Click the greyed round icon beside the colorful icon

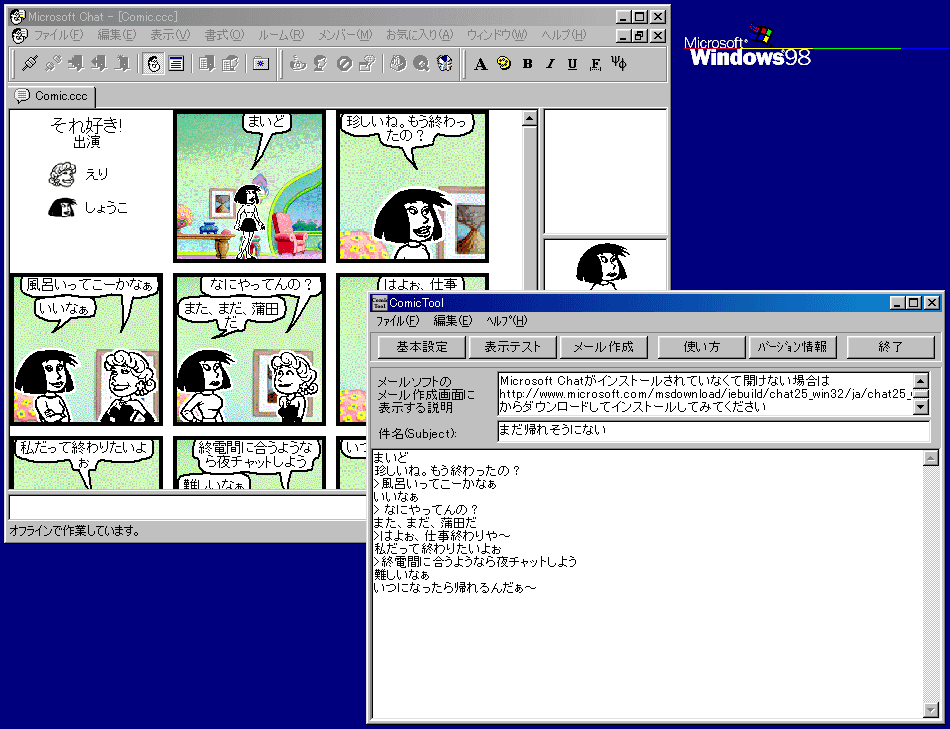(x=421, y=63)
